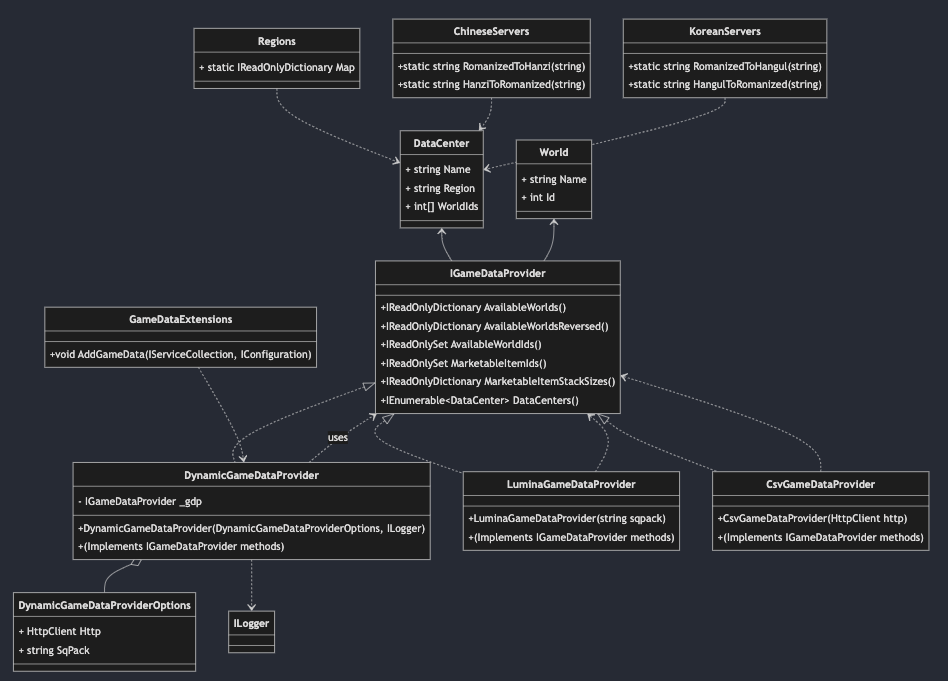Click the DynamicGameDataProviderOptions header
This screenshot has height=681, width=948.
point(104,605)
